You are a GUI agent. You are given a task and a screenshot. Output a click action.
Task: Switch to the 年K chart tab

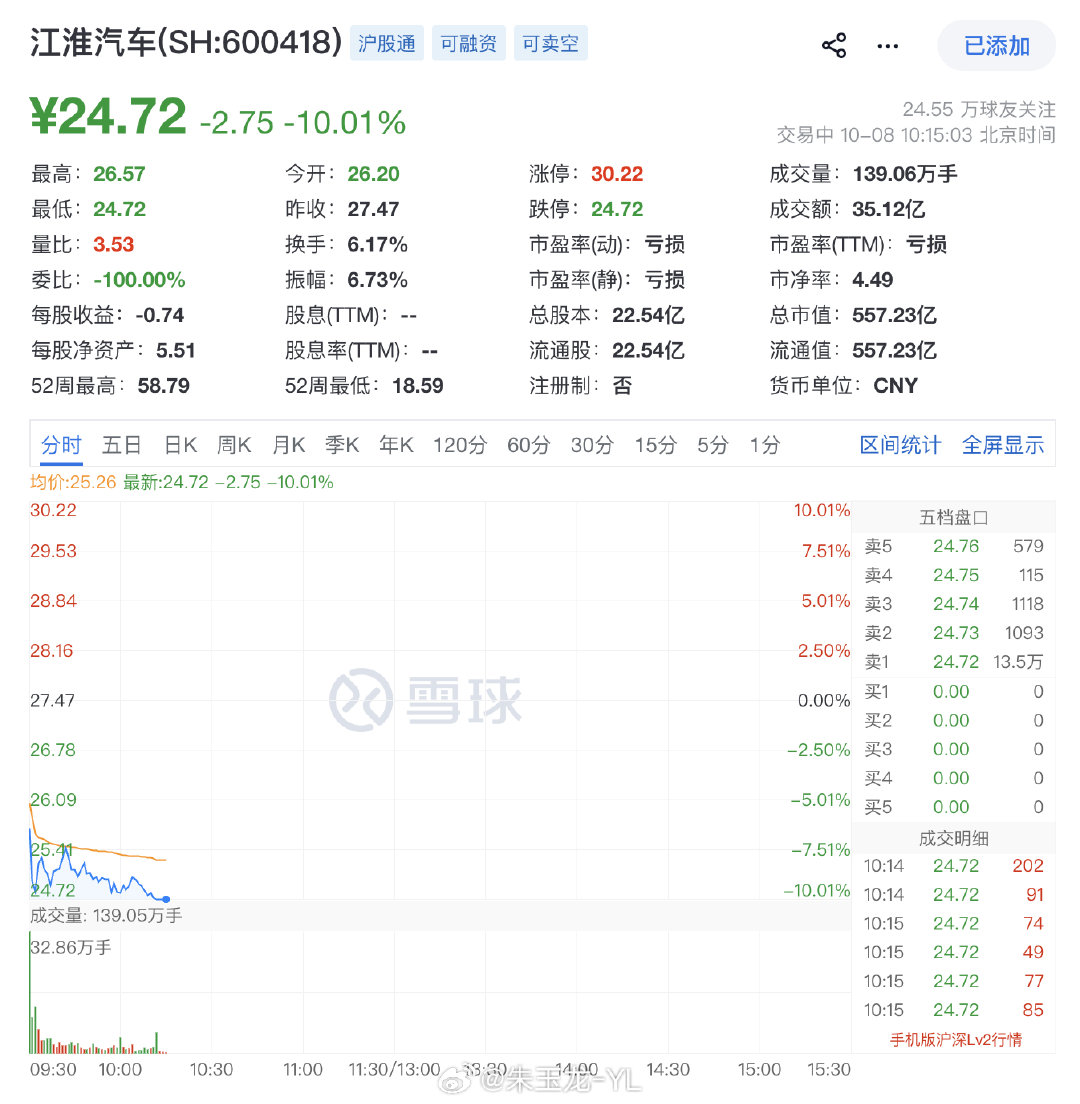click(x=396, y=444)
